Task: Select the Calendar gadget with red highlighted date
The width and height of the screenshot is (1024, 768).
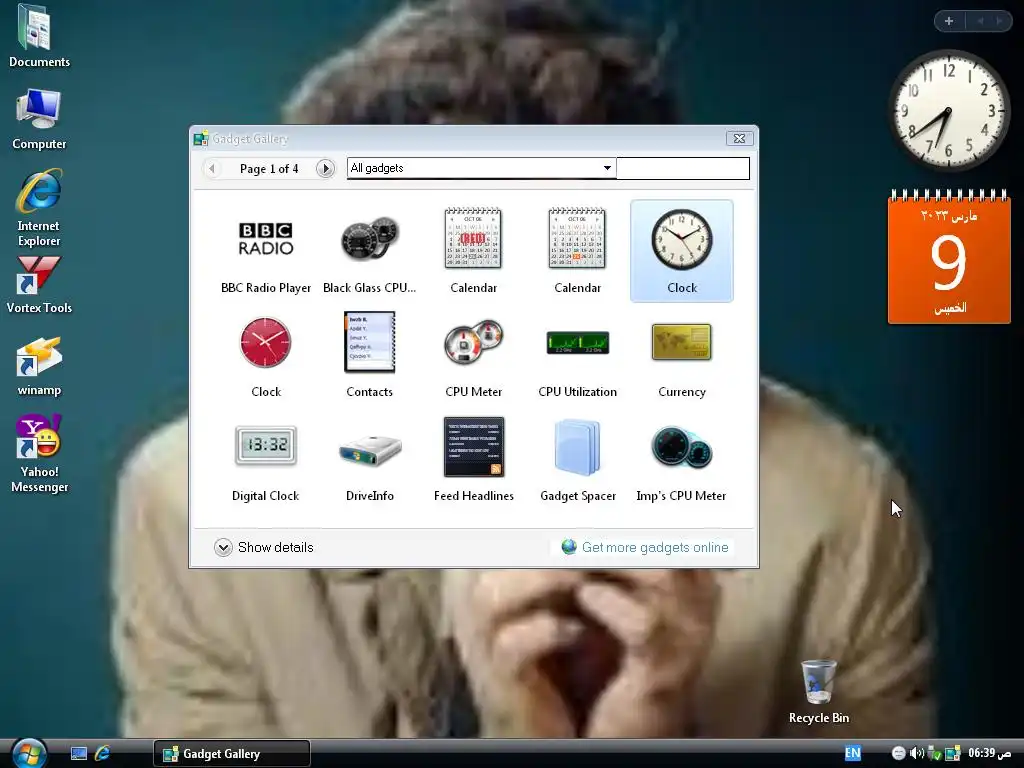Action: [x=473, y=251]
